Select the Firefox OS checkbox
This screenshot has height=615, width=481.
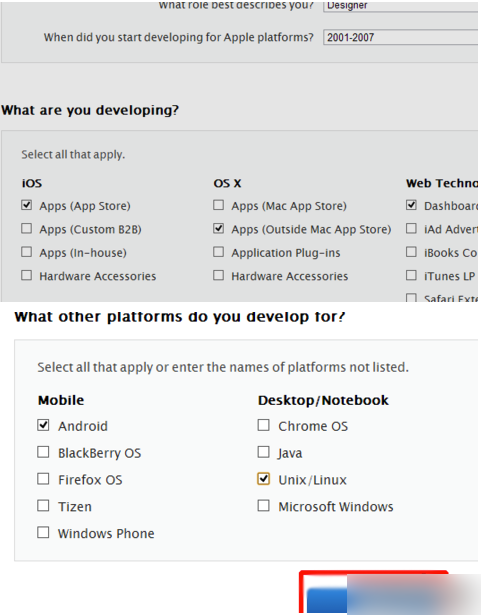pyautogui.click(x=43, y=479)
